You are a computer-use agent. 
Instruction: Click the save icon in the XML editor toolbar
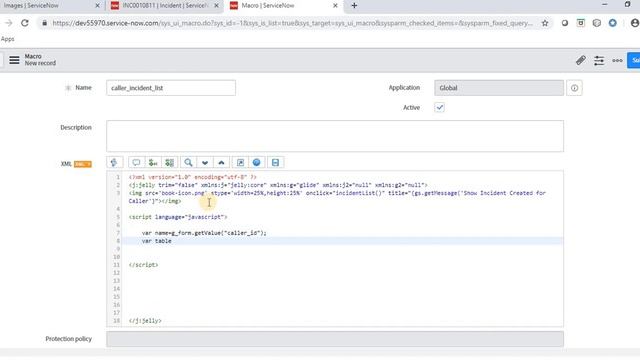click(276, 162)
